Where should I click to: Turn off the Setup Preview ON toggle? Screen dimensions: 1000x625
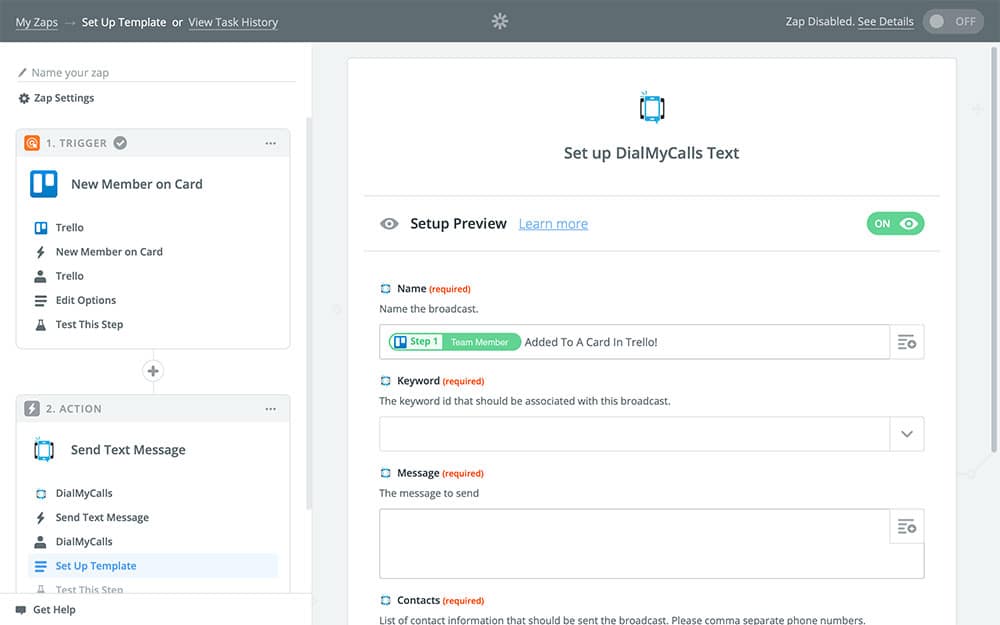coord(895,224)
